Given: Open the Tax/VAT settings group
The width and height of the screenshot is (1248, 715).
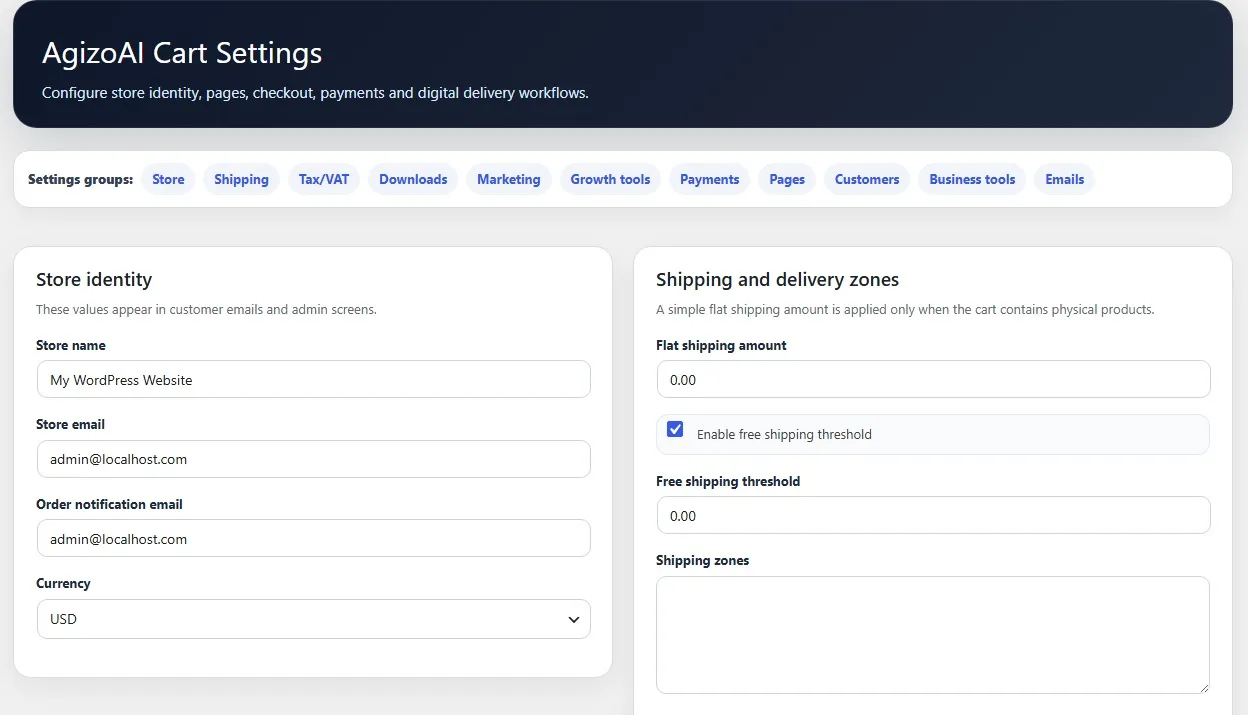Looking at the screenshot, I should click(x=324, y=179).
